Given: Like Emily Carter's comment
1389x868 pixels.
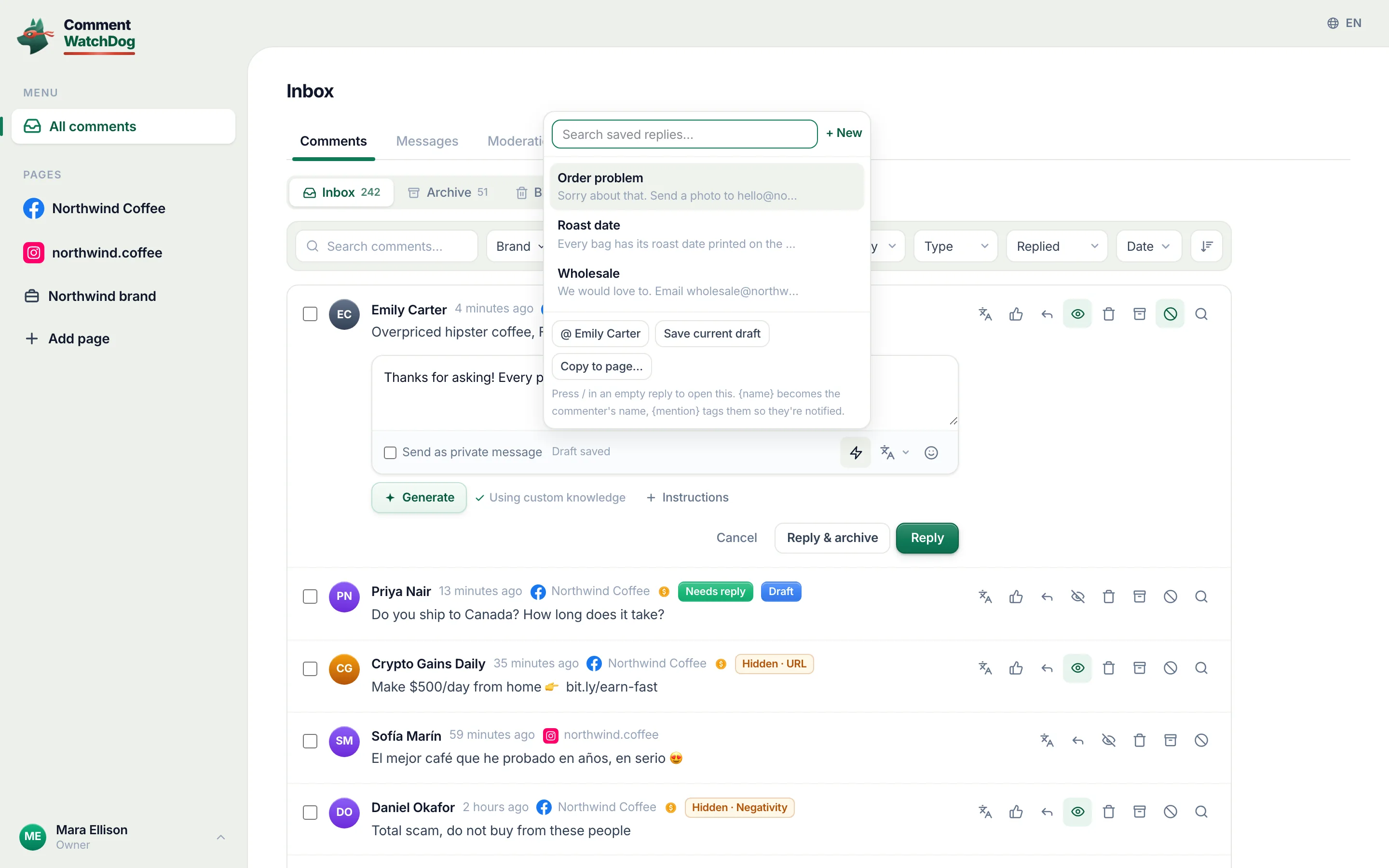Looking at the screenshot, I should pos(1016,314).
